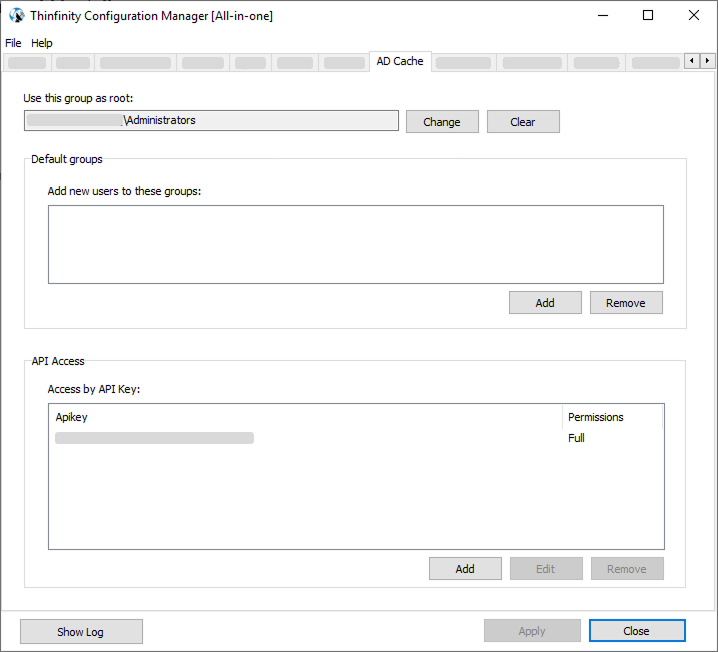
Task: Maximize the Configuration Manager window
Action: 648,16
